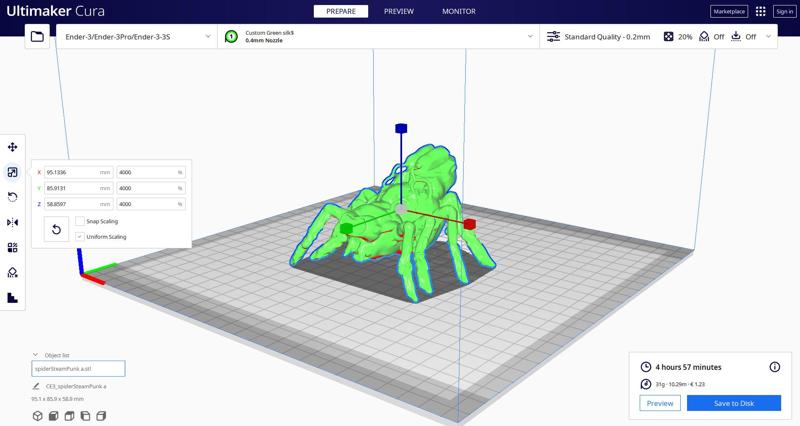The width and height of the screenshot is (800, 426).
Task: Toggle the Uniform Scaling checkbox
Action: point(80,236)
